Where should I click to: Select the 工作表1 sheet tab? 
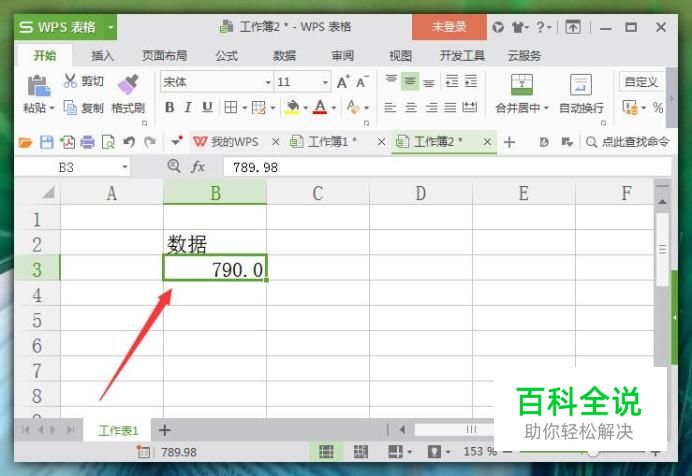(118, 430)
